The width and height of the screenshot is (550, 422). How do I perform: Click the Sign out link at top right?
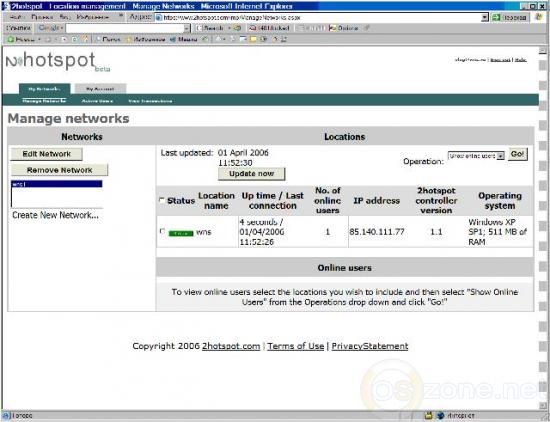click(500, 60)
